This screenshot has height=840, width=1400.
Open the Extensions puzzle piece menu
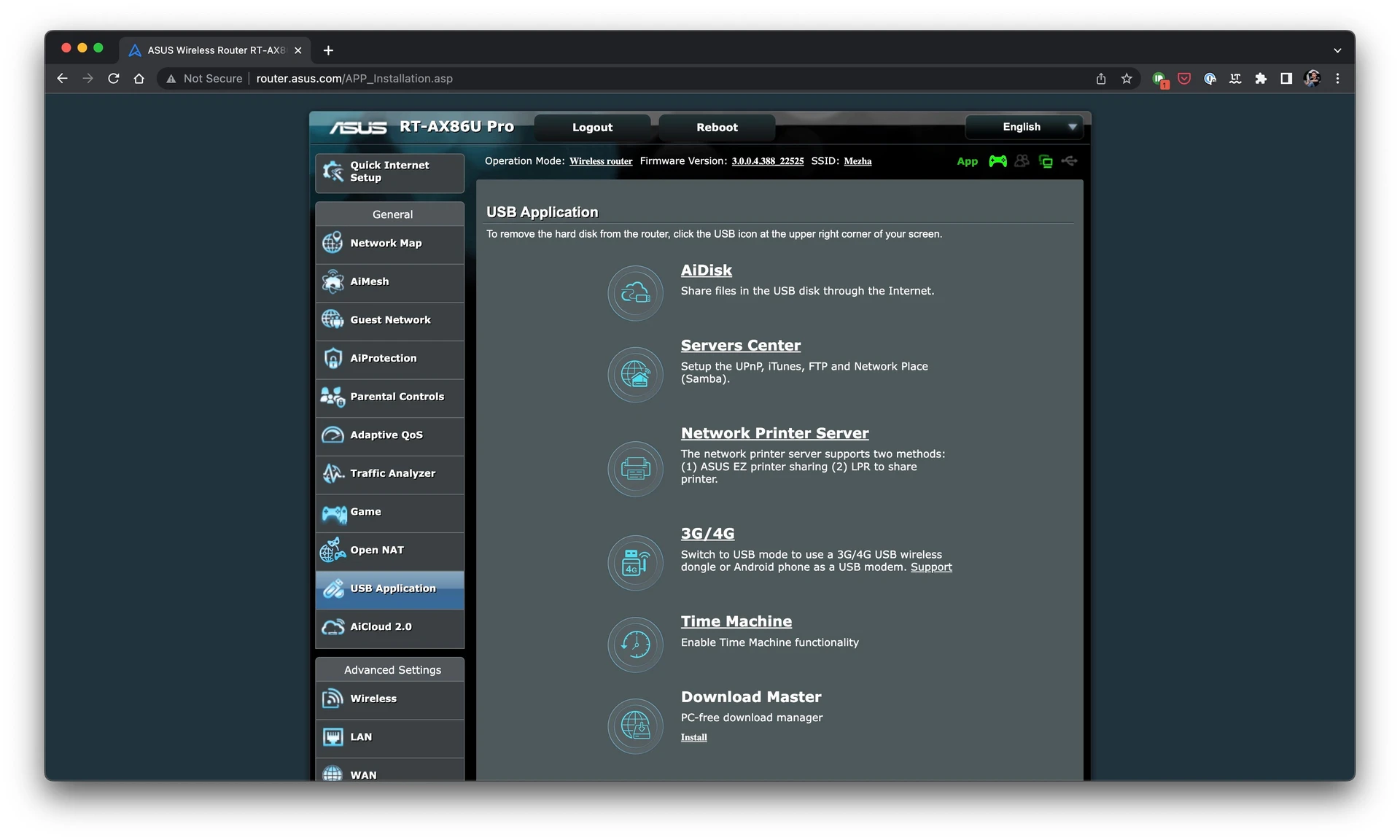point(1261,79)
